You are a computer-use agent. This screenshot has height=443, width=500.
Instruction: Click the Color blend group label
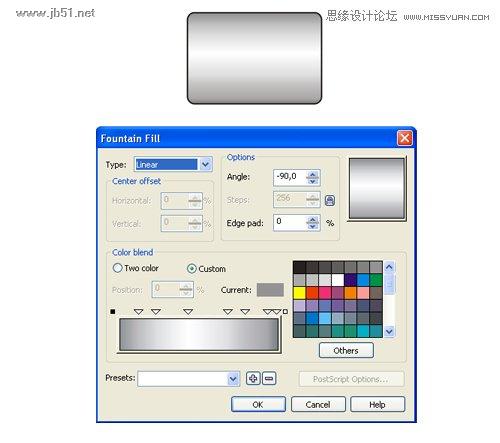tap(133, 252)
